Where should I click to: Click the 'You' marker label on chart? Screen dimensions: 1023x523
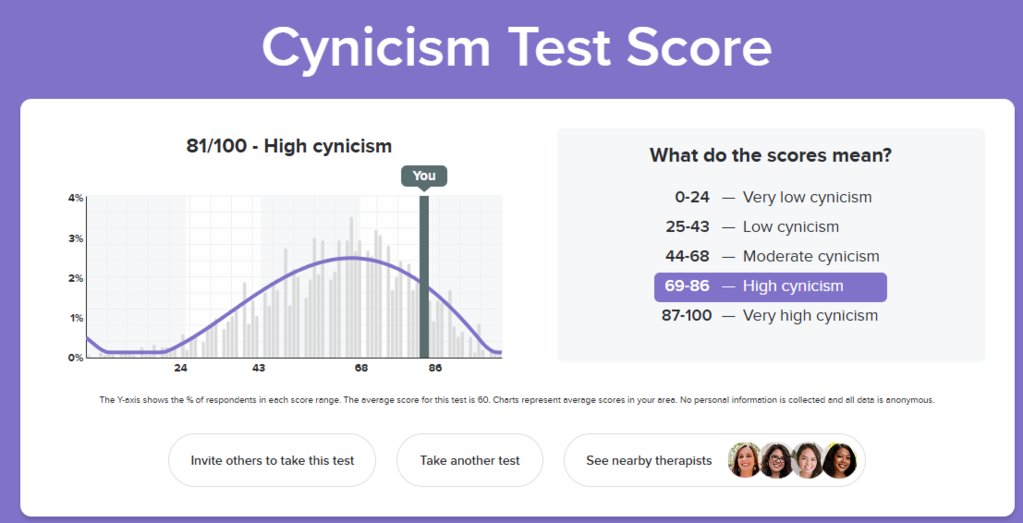click(x=424, y=176)
